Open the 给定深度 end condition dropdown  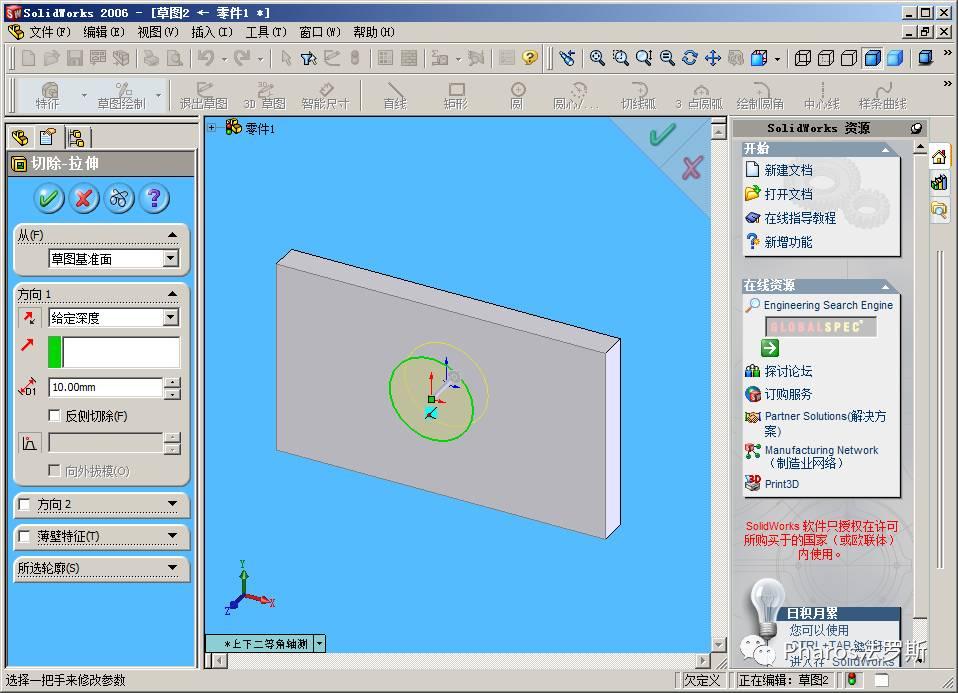pyautogui.click(x=171, y=317)
